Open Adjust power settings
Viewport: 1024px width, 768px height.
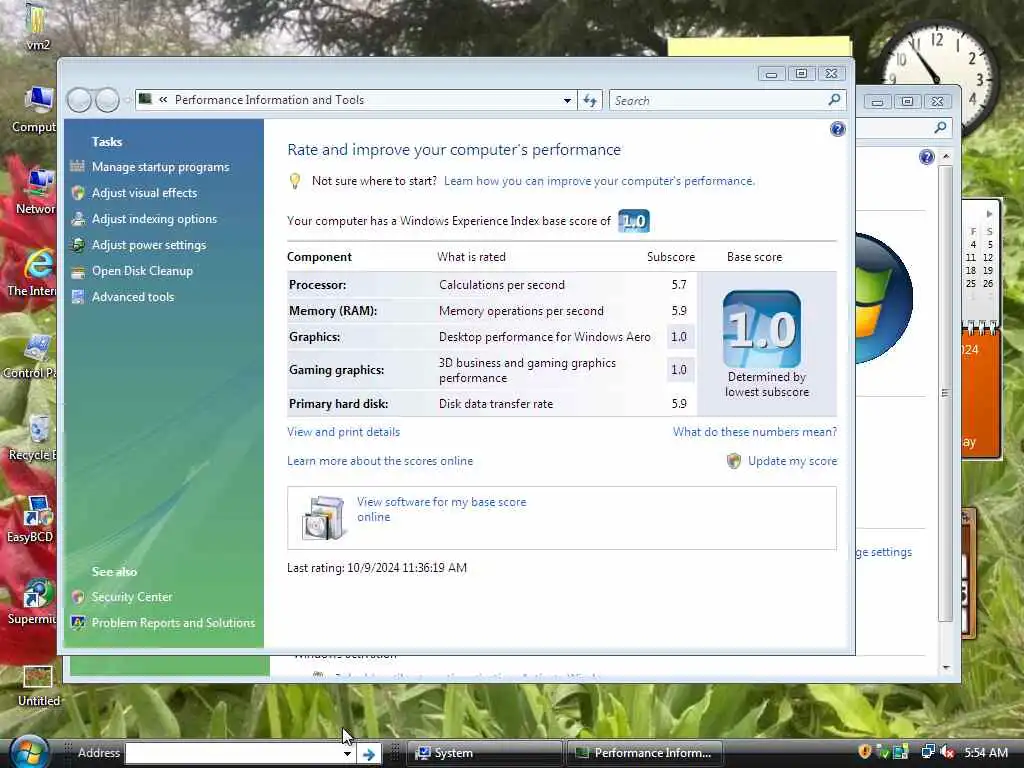(x=149, y=245)
